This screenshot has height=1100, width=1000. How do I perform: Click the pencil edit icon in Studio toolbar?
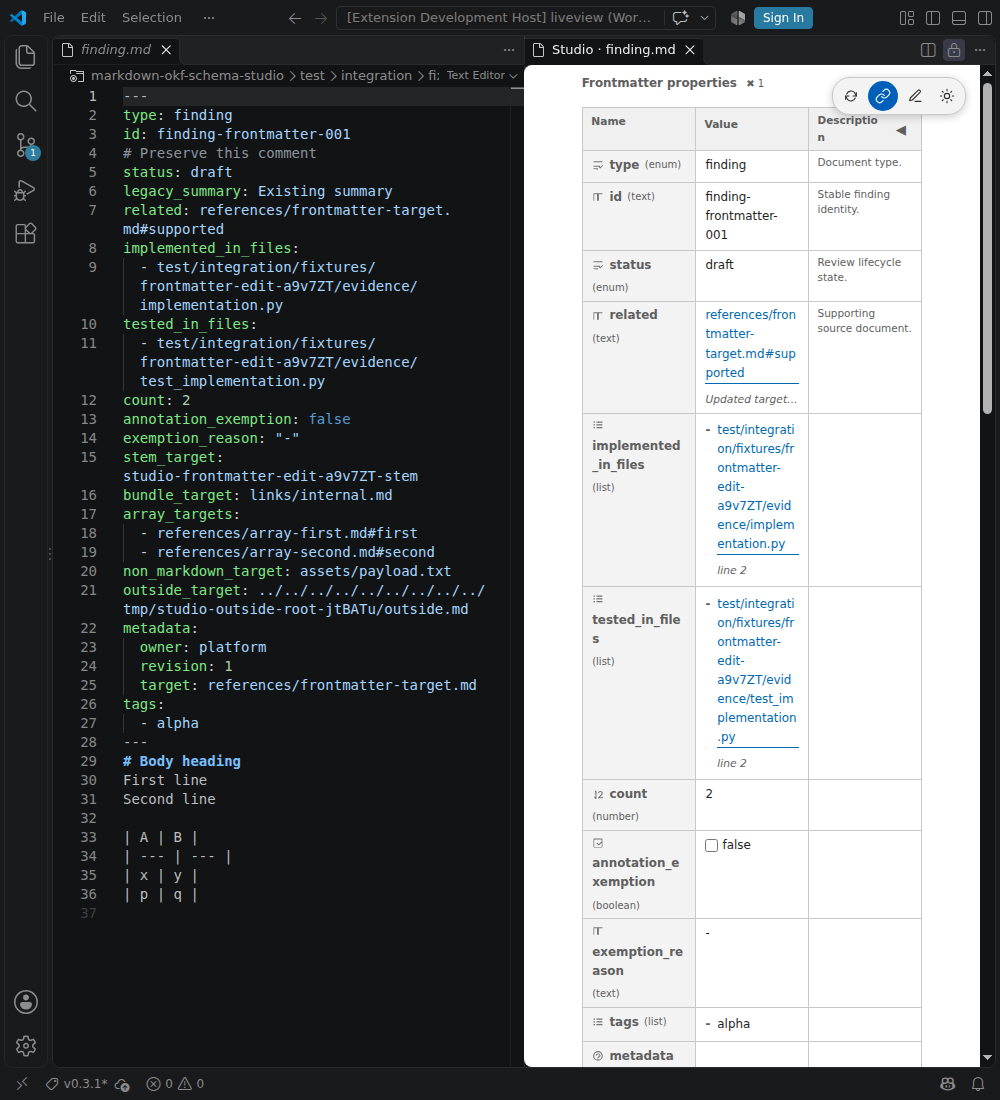[915, 96]
